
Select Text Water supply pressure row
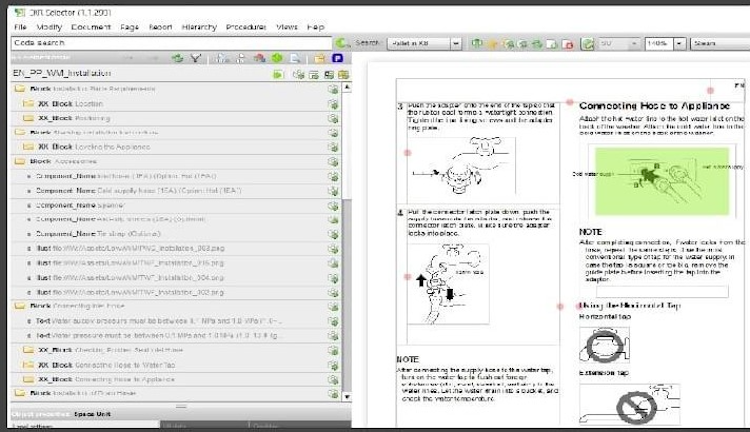coord(176,321)
